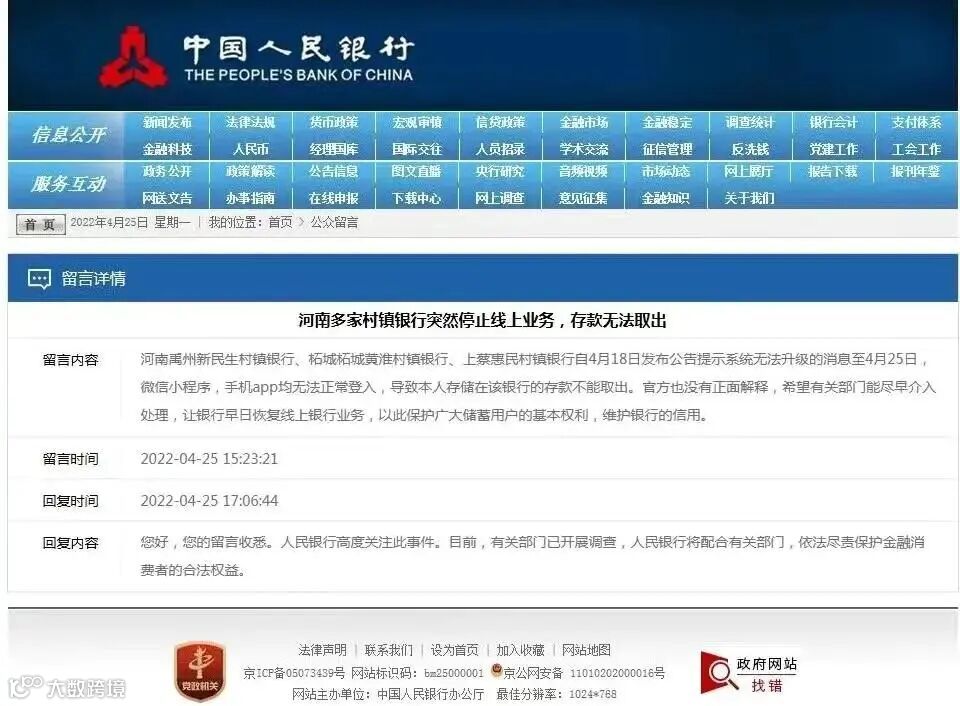The width and height of the screenshot is (960, 706).
Task: Open the 人员招录 menu item
Action: click(x=500, y=149)
